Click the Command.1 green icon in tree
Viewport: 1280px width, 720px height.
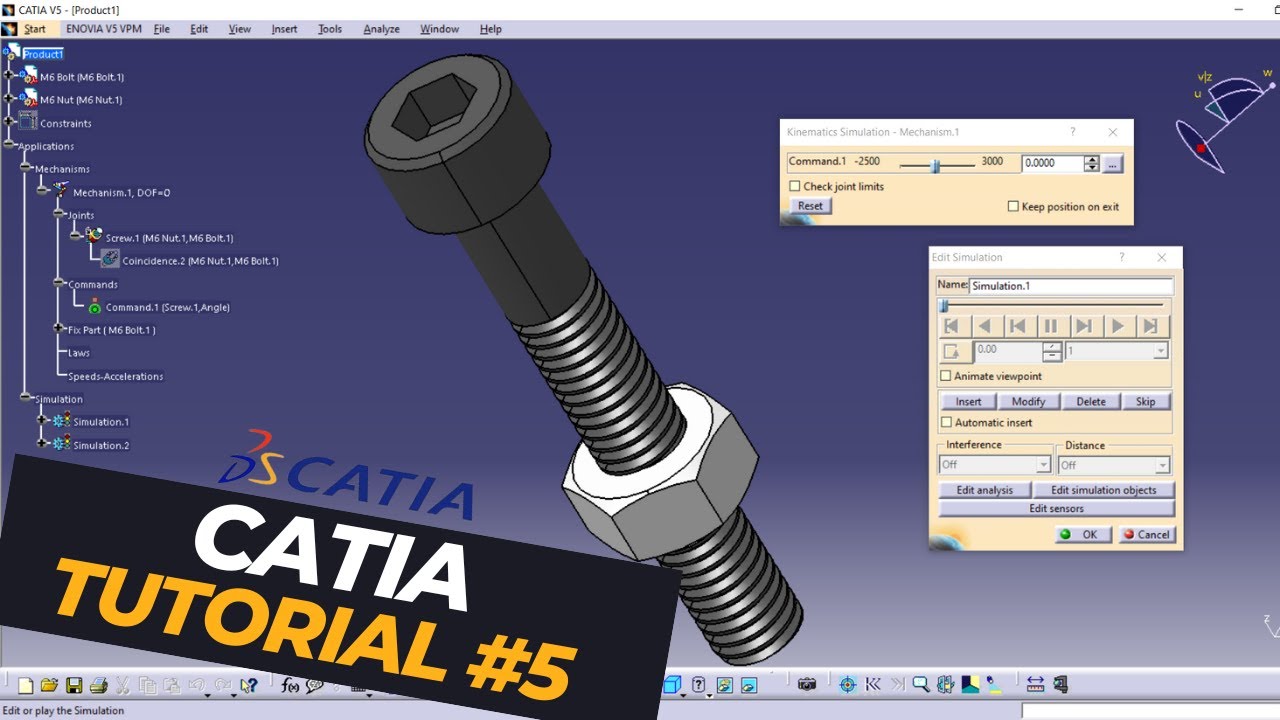click(x=94, y=307)
